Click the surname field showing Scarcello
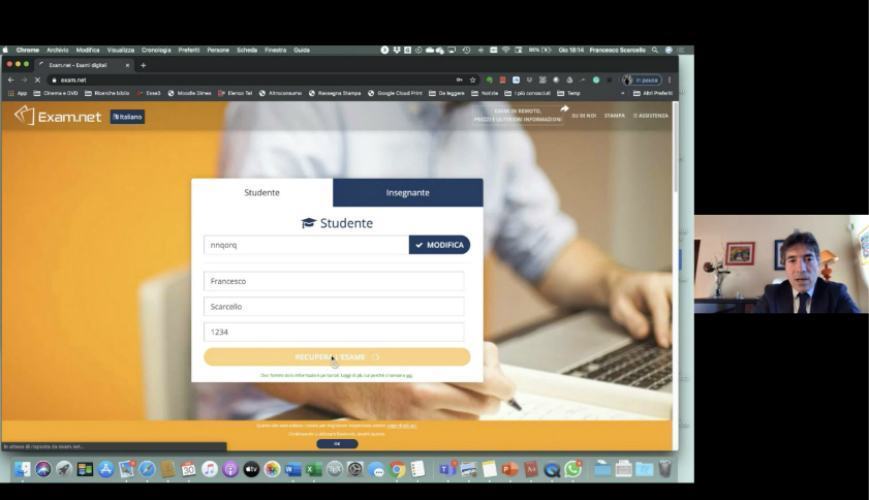The width and height of the screenshot is (869, 500). click(x=333, y=307)
